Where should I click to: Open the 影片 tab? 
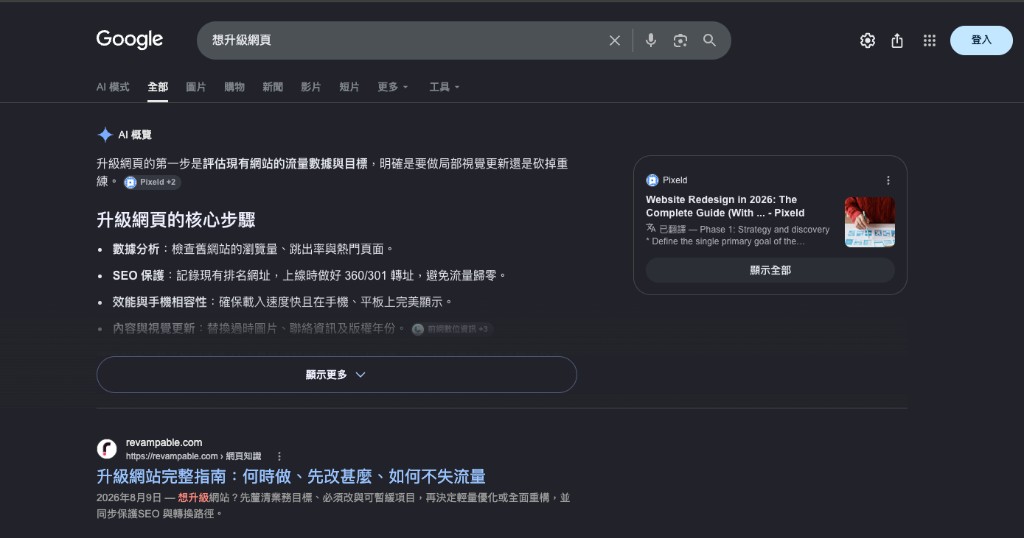tap(310, 87)
